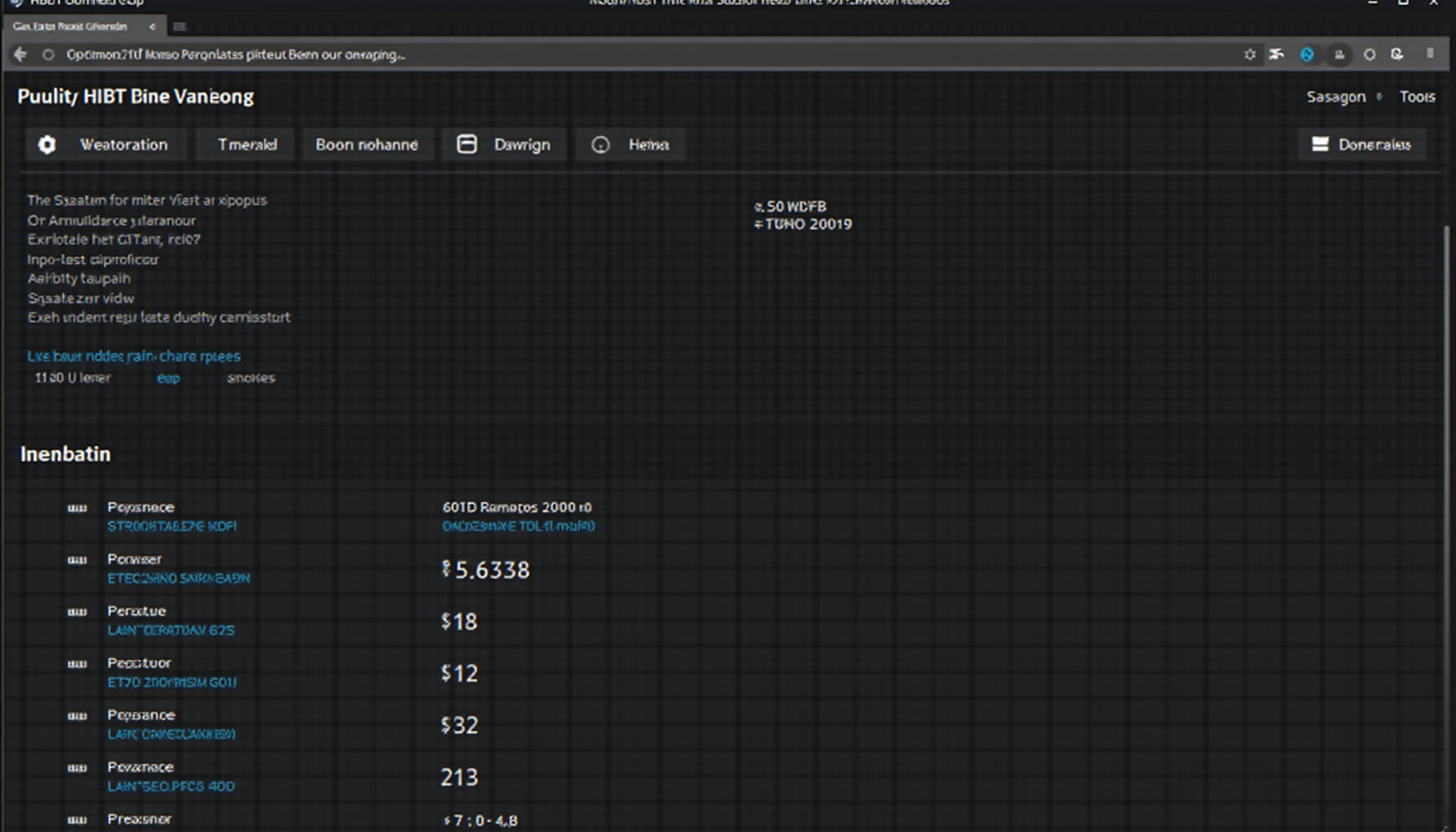This screenshot has width=1456, height=832.
Task: Click the $18 value
Action: tap(459, 622)
